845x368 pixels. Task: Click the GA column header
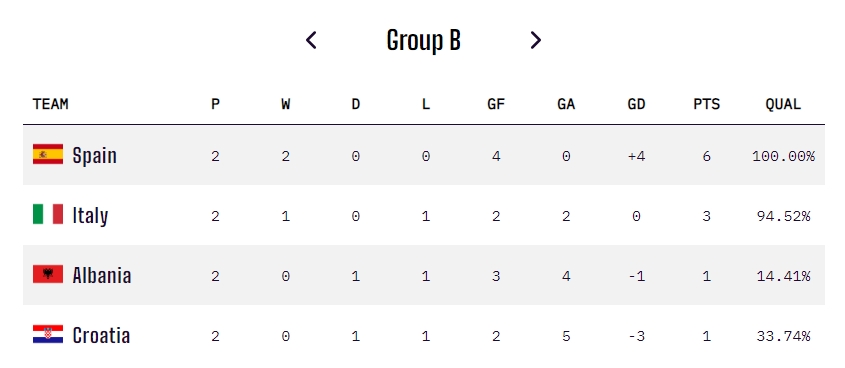[566, 104]
